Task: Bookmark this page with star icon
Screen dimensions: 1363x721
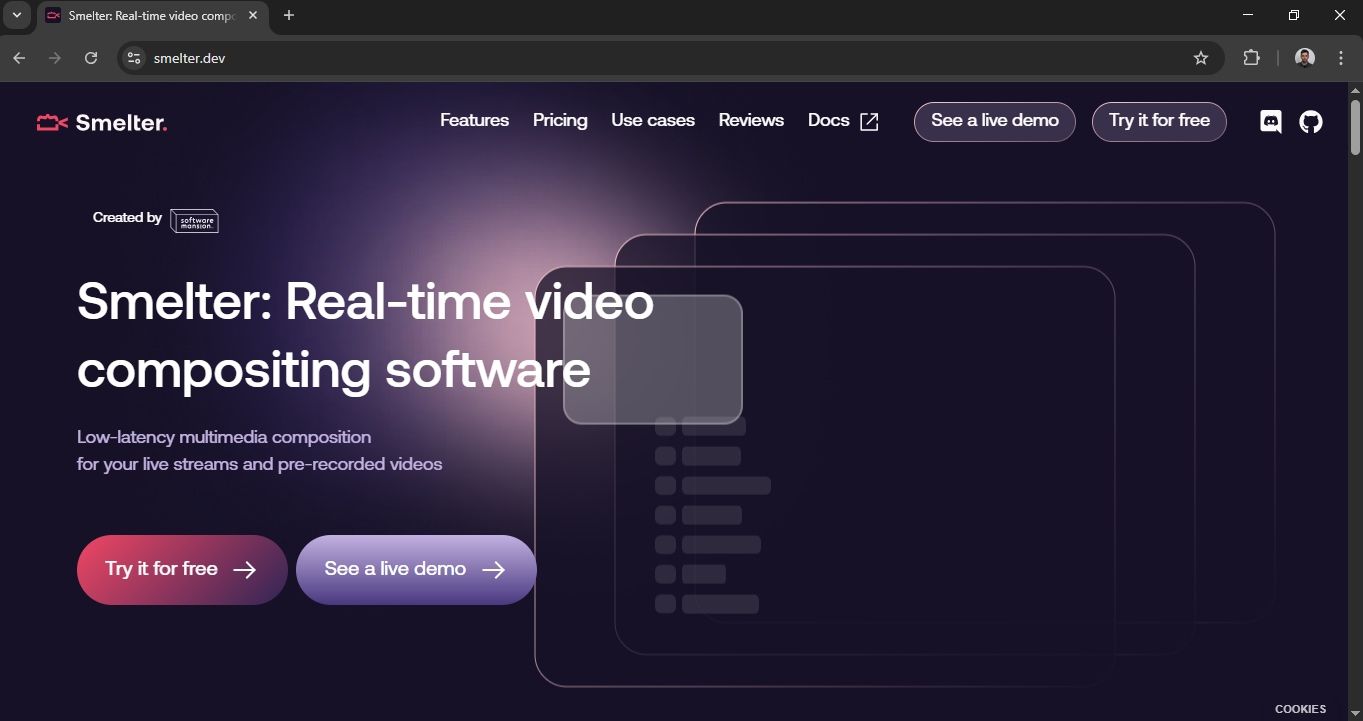Action: tap(1201, 58)
